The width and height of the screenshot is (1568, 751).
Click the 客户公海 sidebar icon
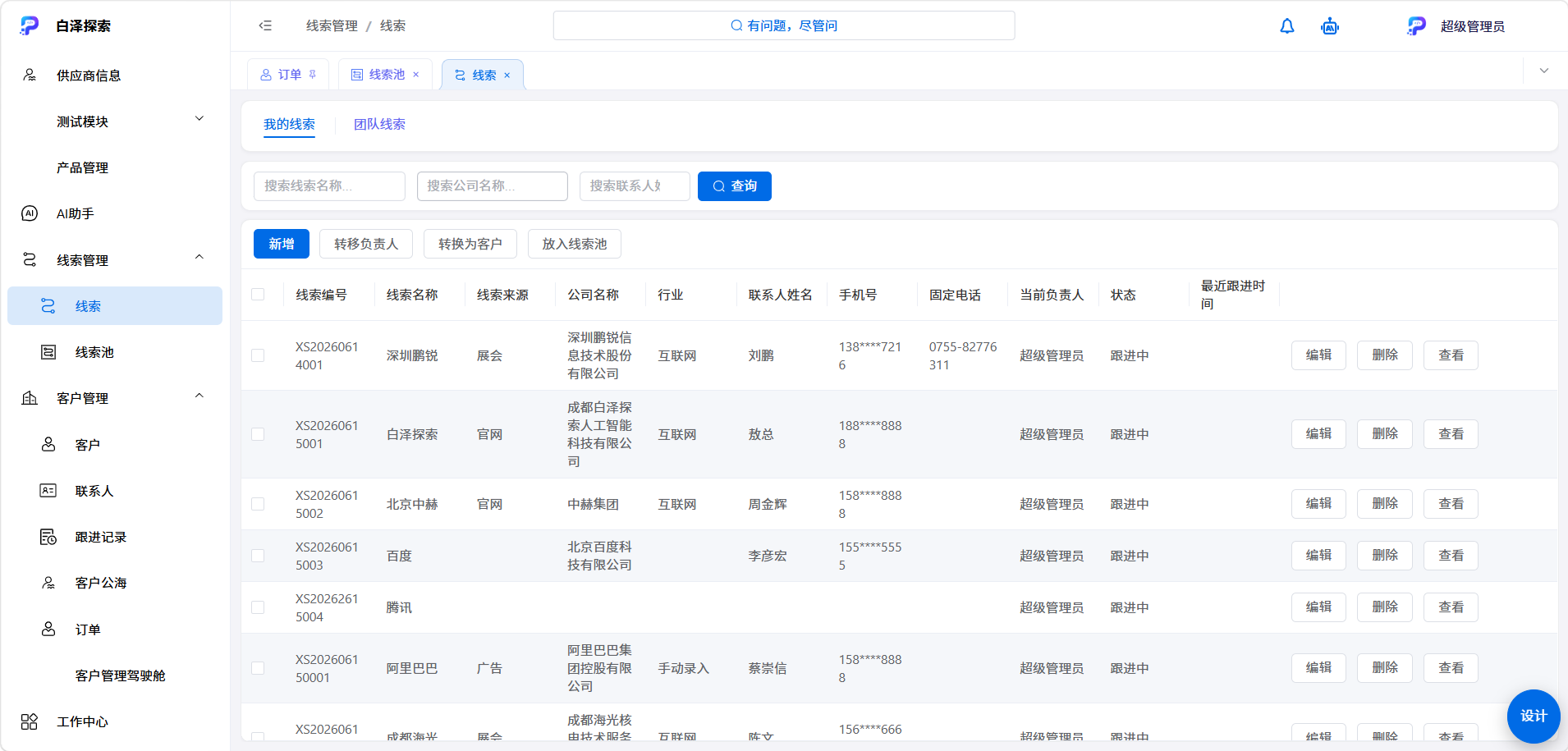coord(48,583)
